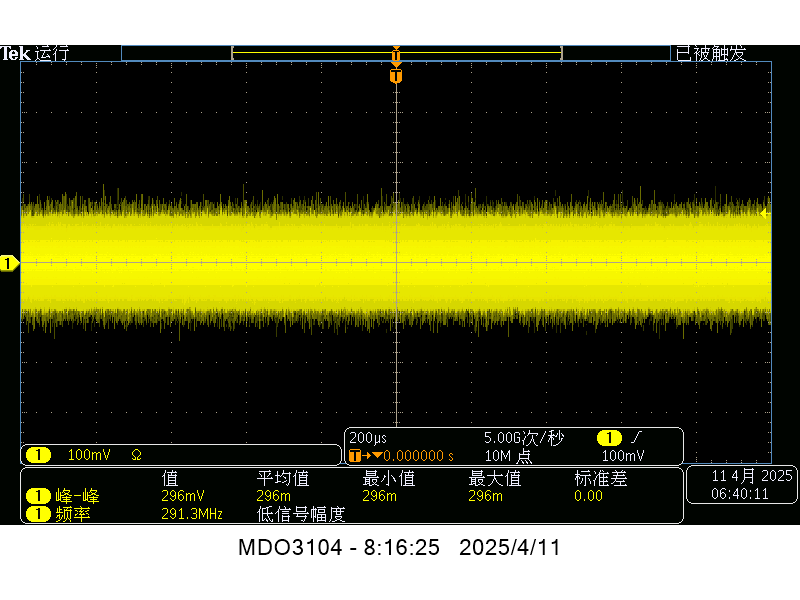Click the trigger level arrow on right edge
Viewport: 800px width, 600px height.
pyautogui.click(x=765, y=213)
